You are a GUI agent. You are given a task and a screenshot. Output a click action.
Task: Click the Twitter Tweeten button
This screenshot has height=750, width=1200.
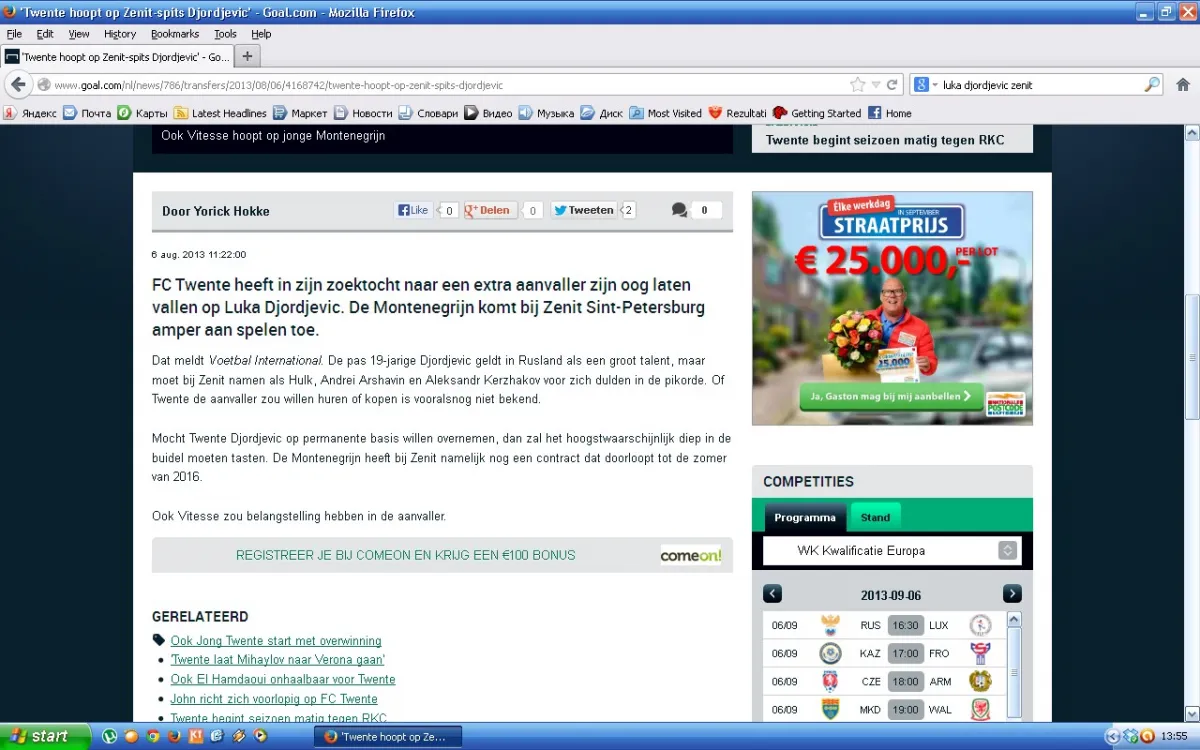click(584, 210)
